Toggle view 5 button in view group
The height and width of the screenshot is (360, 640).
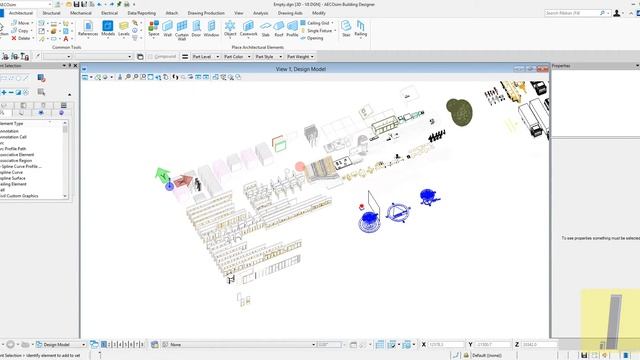[127, 344]
